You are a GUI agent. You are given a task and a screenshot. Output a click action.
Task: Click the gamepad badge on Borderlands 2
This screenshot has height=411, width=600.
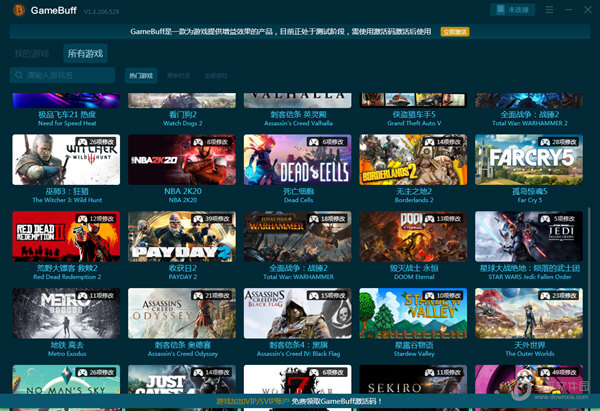tap(443, 142)
